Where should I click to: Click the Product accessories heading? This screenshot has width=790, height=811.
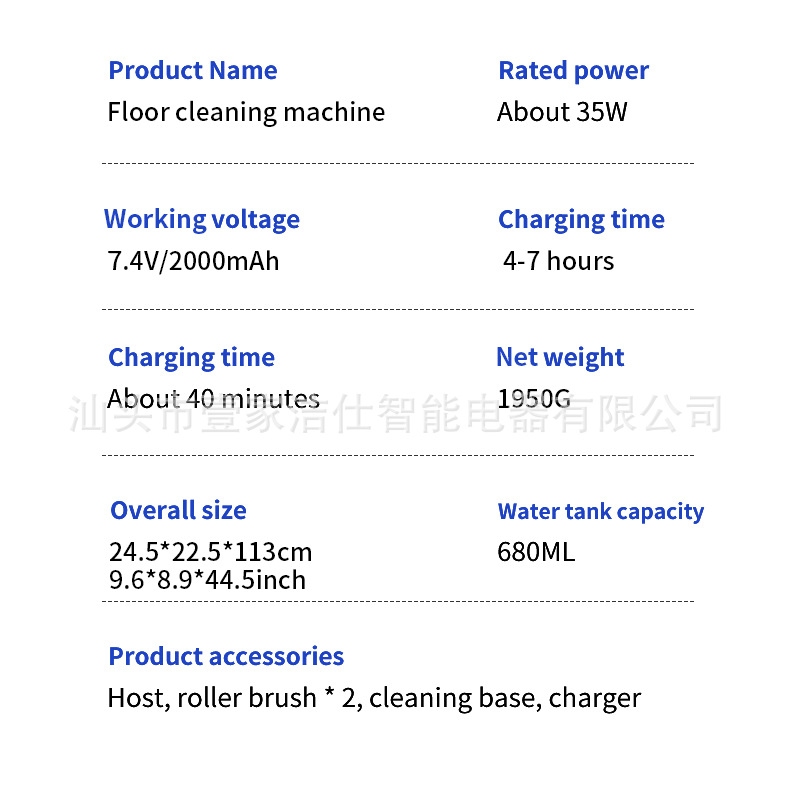pyautogui.click(x=226, y=657)
